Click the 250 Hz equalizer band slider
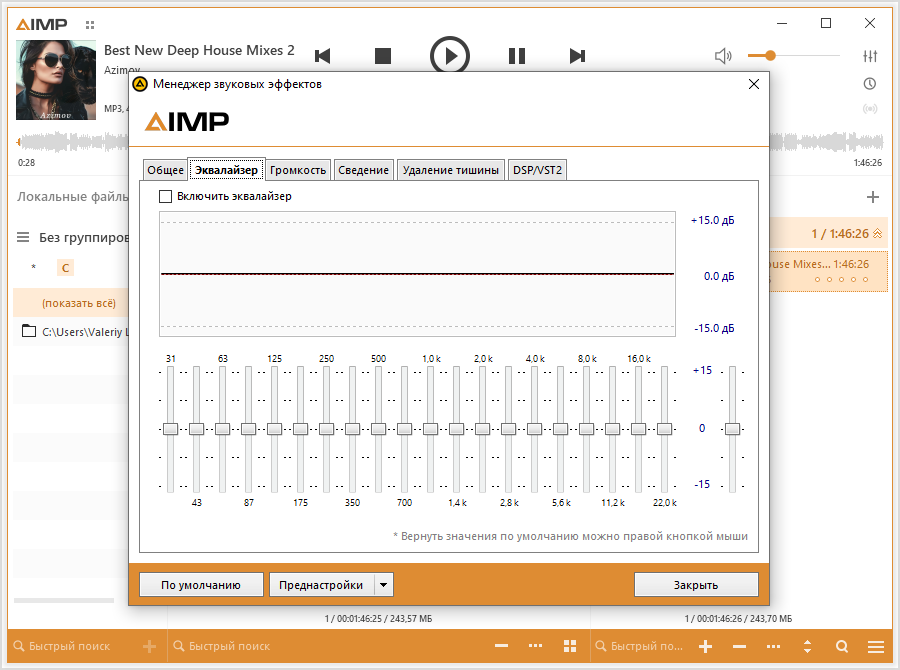 click(327, 429)
